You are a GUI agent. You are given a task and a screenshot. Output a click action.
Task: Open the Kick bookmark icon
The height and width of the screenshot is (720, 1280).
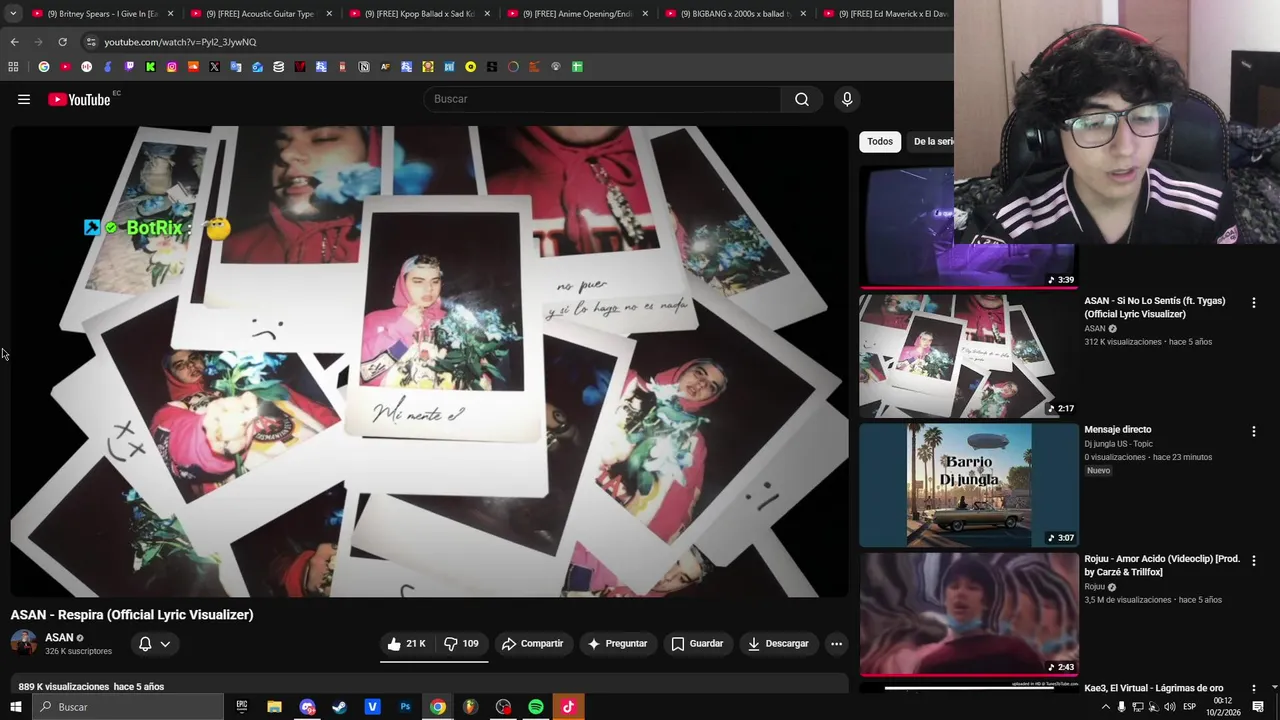(150, 67)
